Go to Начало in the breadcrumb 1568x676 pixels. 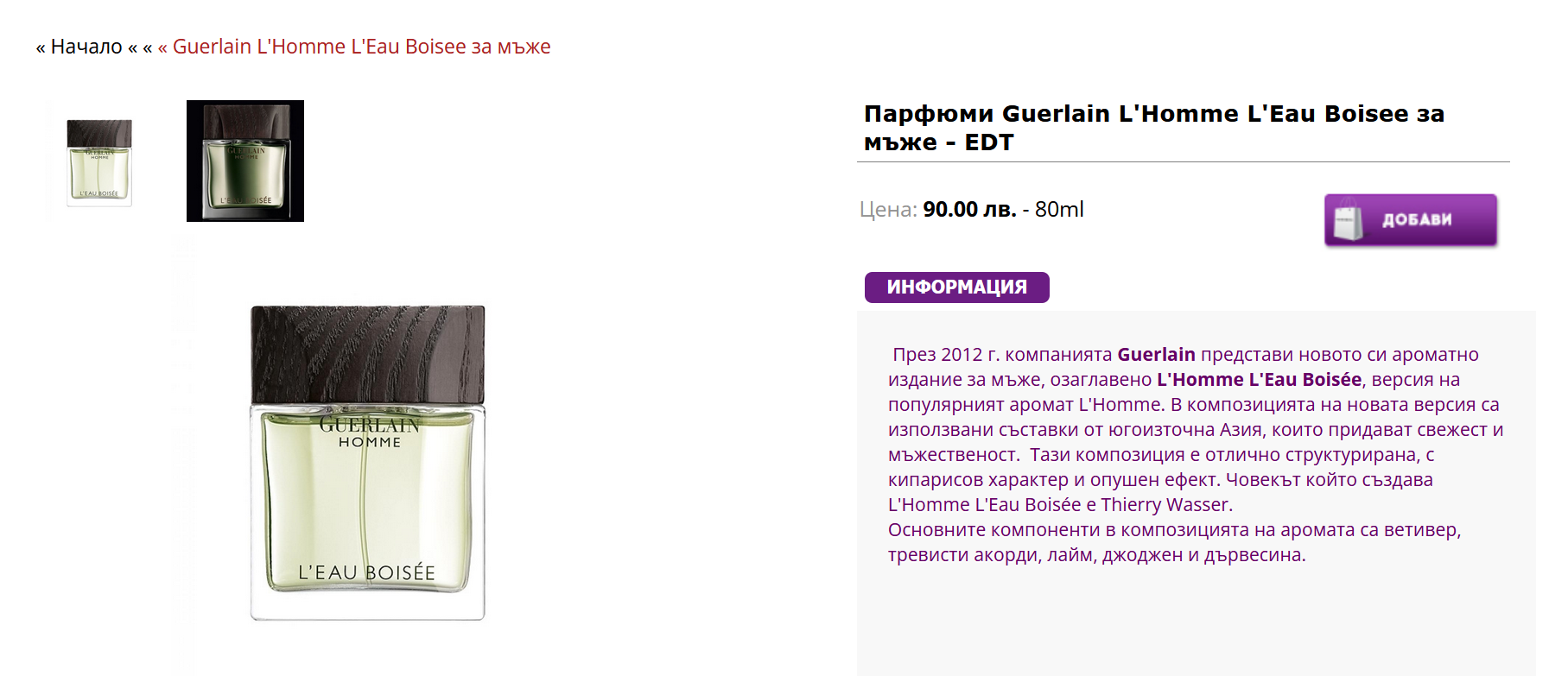(x=86, y=47)
